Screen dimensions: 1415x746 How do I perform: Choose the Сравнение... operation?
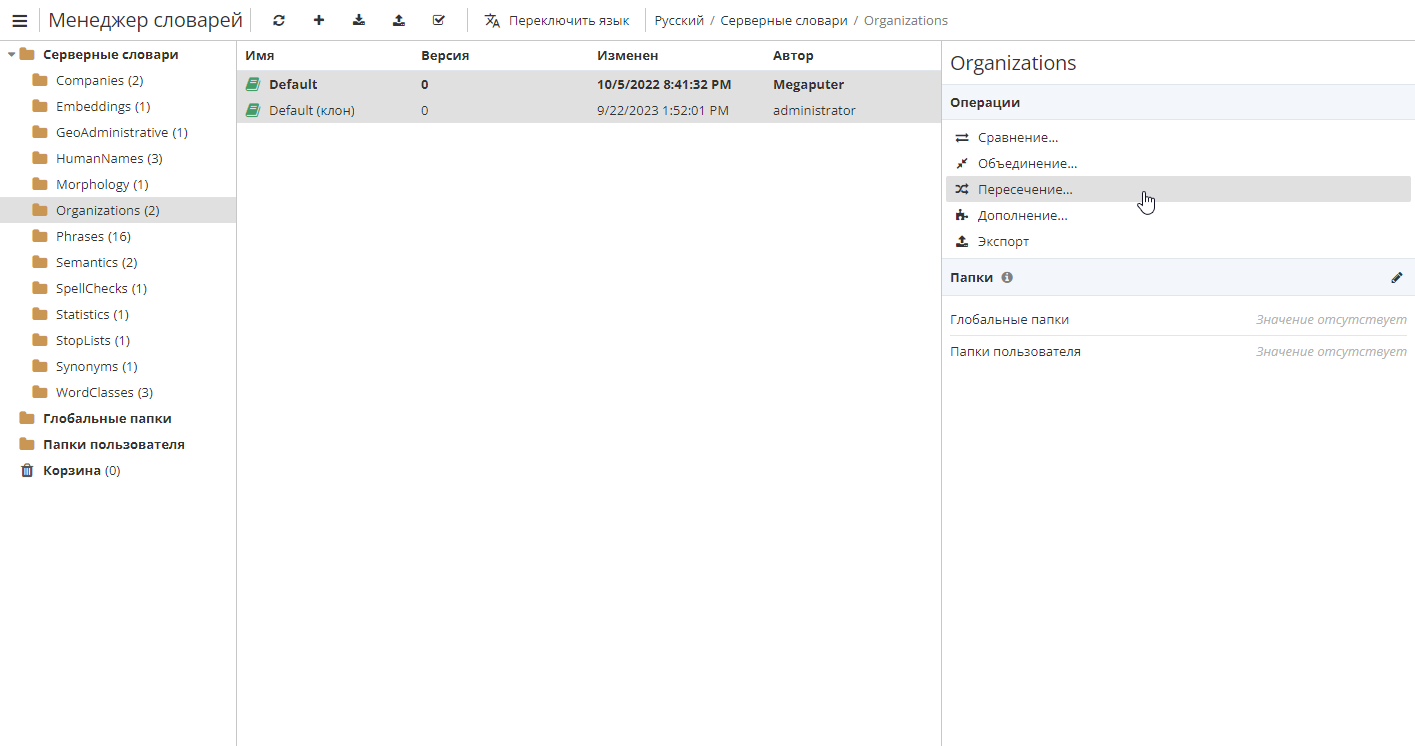1178,137
